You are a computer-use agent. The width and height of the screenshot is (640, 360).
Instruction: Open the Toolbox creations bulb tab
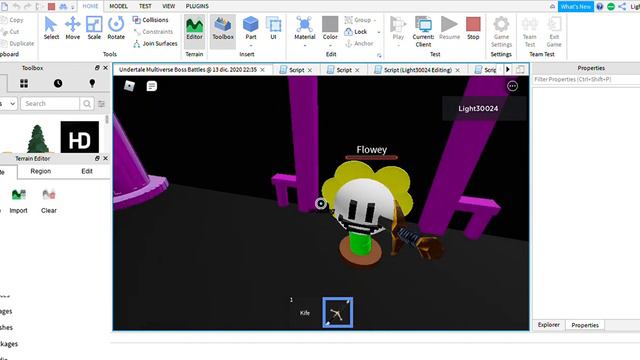[x=92, y=84]
